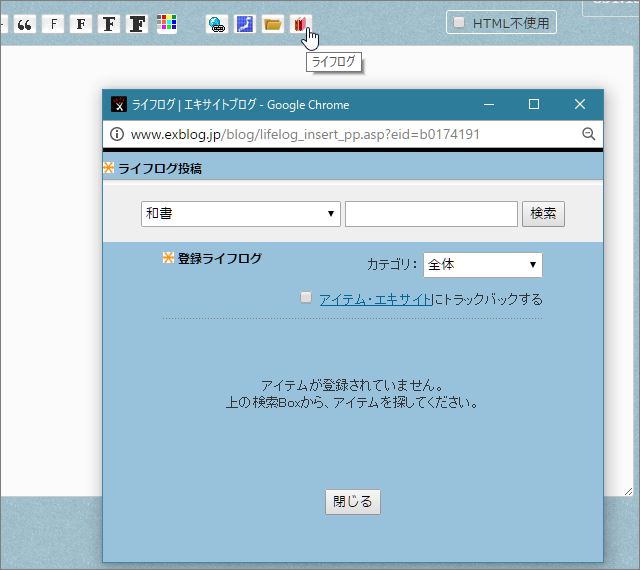Click the zoom magnifier icon in address bar
The height and width of the screenshot is (570, 640).
click(x=588, y=134)
